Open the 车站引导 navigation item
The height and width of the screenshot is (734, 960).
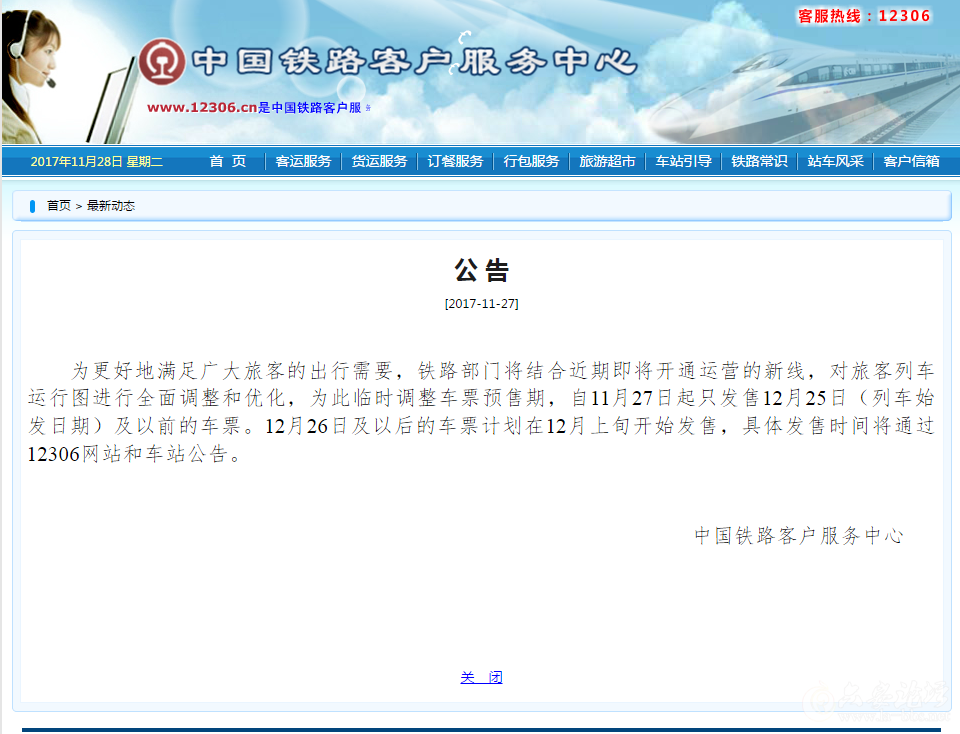tap(682, 160)
